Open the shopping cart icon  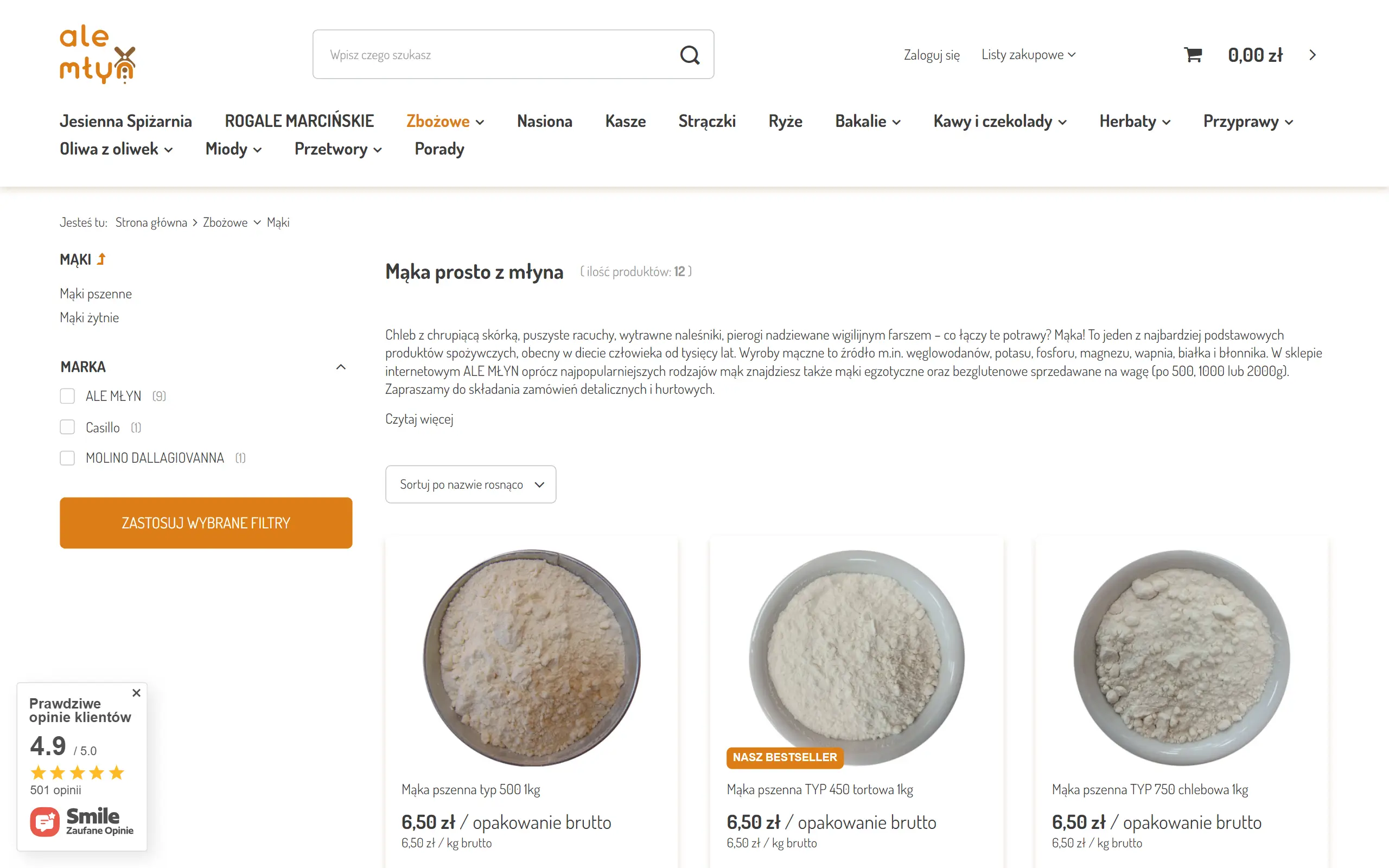pos(1193,55)
